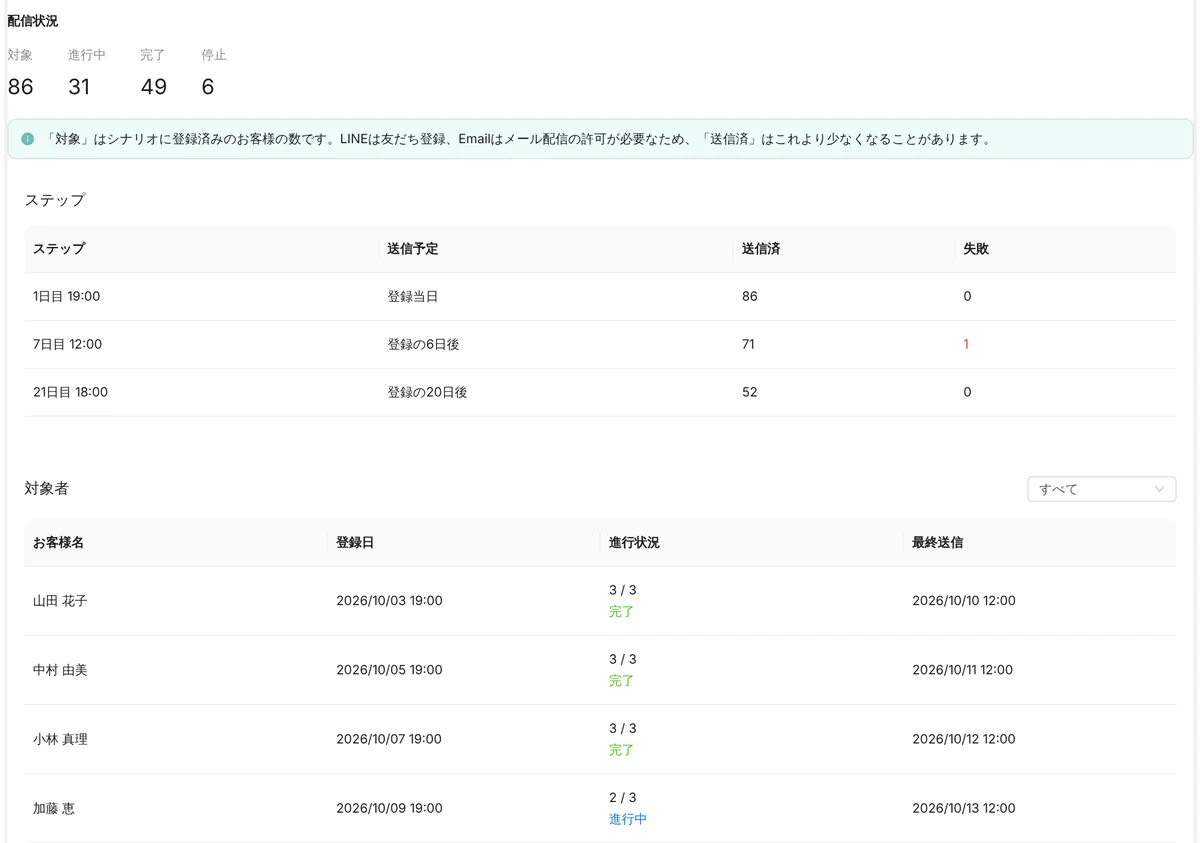
Task: Select customer 加藤 恵
Action: pyautogui.click(x=54, y=808)
